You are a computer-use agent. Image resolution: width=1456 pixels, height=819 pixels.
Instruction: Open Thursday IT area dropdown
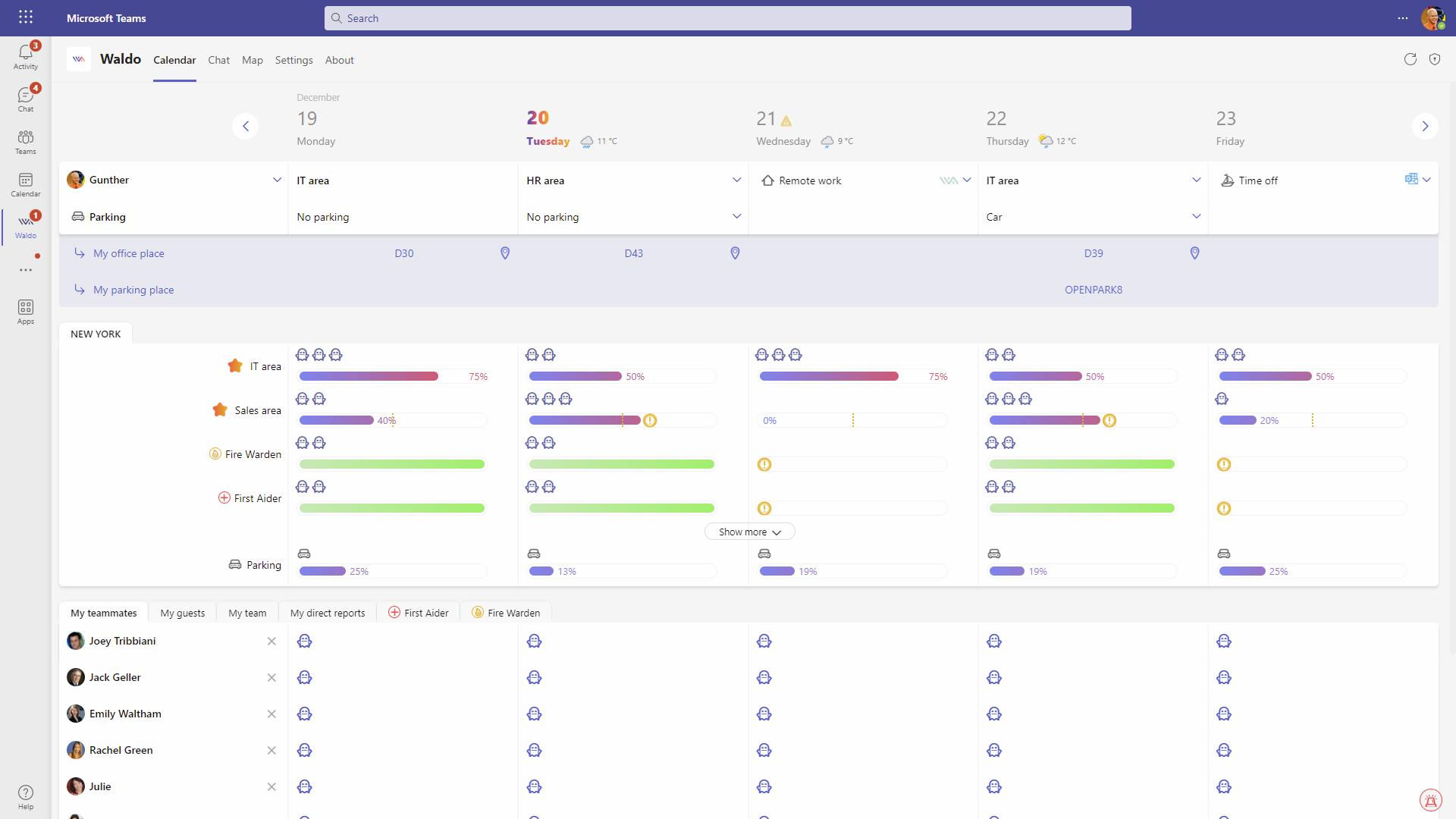[1197, 180]
